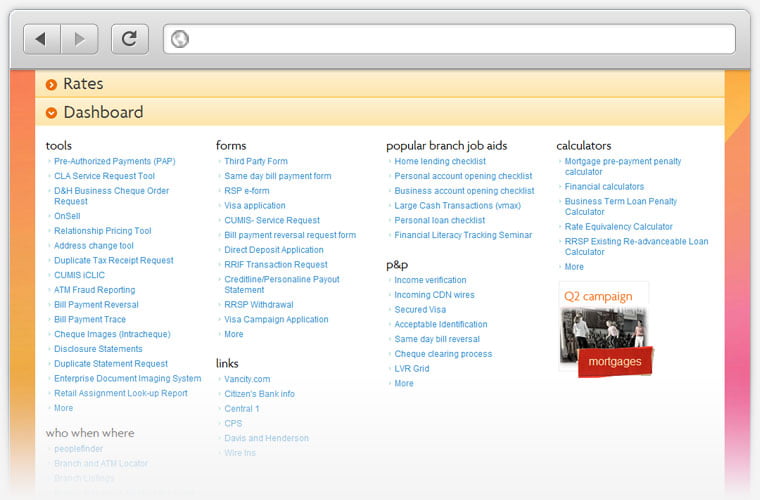
Task: Open RRSP Existing Re-advanceable Loan Calculator
Action: [x=636, y=247]
